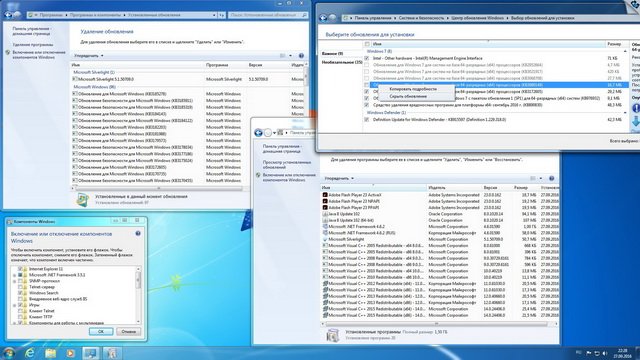Image resolution: width=640 pixels, height=360 pixels.
Task: Toggle the Windows Search component checkbox
Action: coord(20,293)
